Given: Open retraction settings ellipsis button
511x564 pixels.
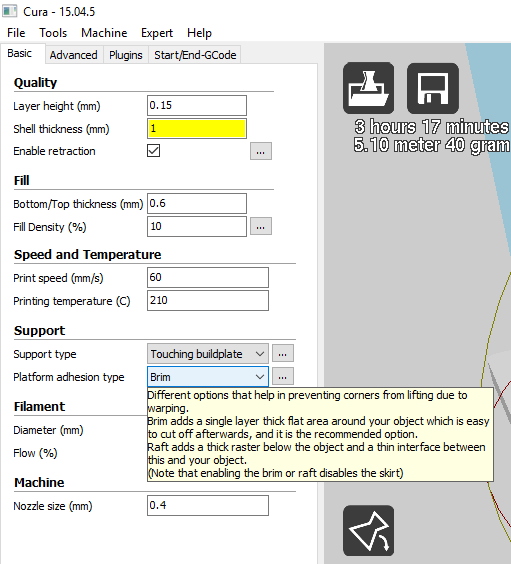Looking at the screenshot, I should [261, 151].
